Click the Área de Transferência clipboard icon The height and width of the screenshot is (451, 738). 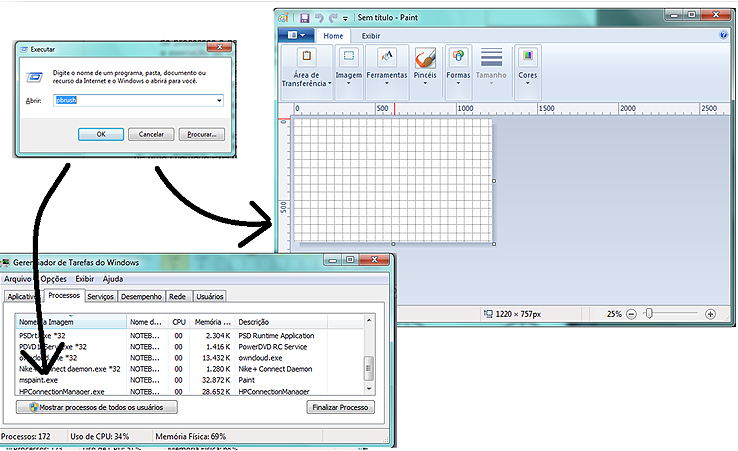point(307,58)
